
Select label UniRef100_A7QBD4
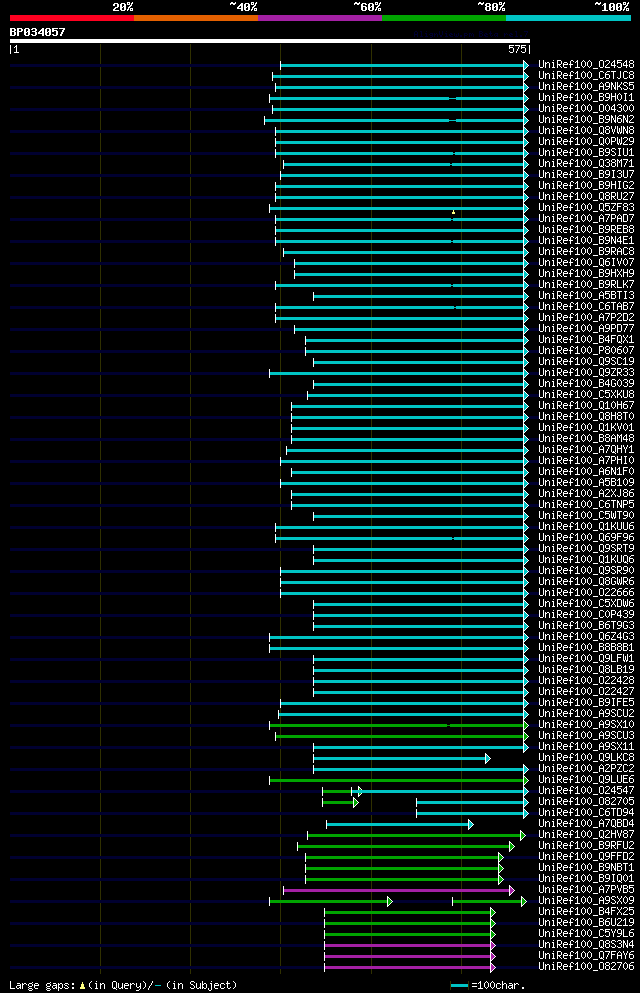586,824
